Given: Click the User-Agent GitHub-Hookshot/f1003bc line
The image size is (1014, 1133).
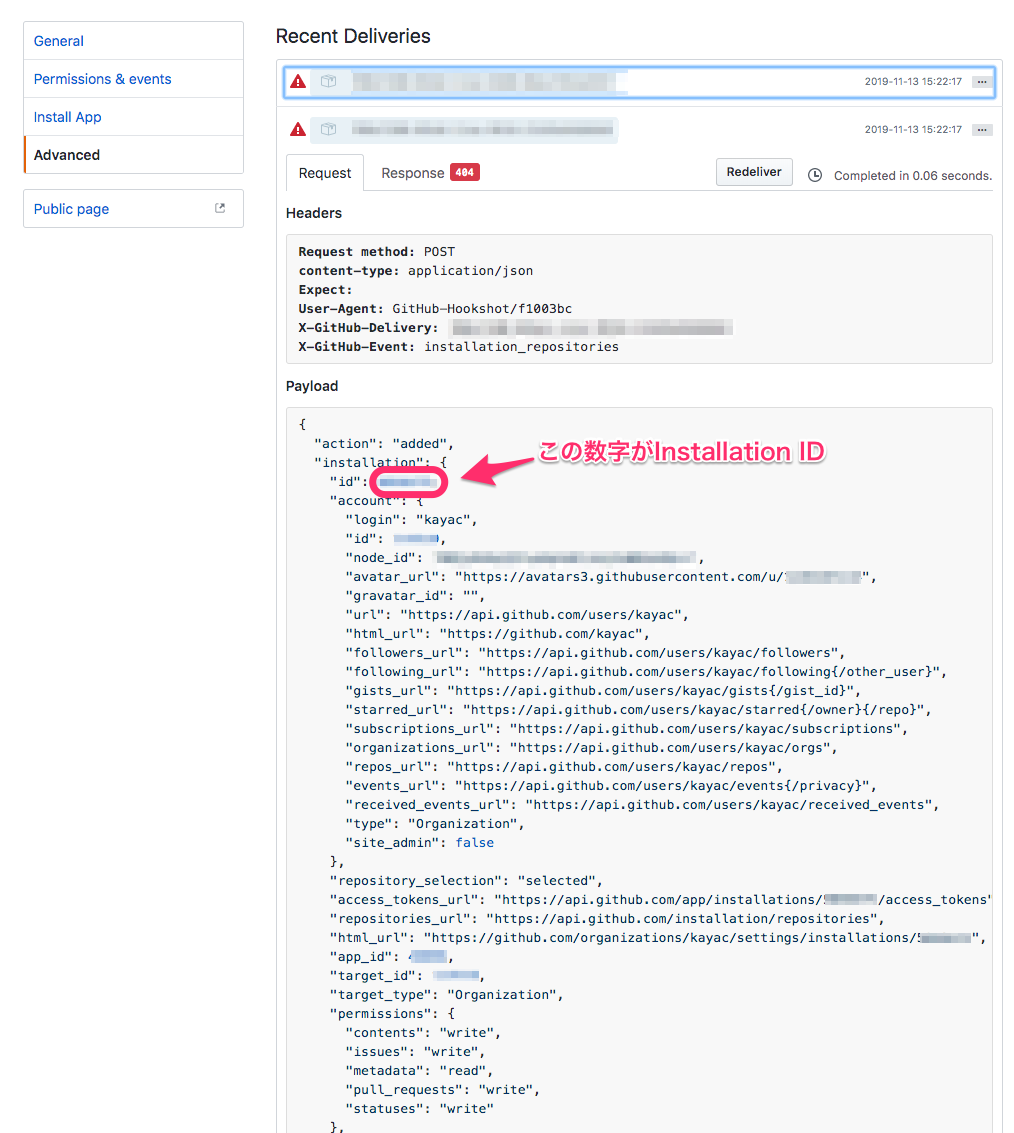Looking at the screenshot, I should pyautogui.click(x=435, y=309).
